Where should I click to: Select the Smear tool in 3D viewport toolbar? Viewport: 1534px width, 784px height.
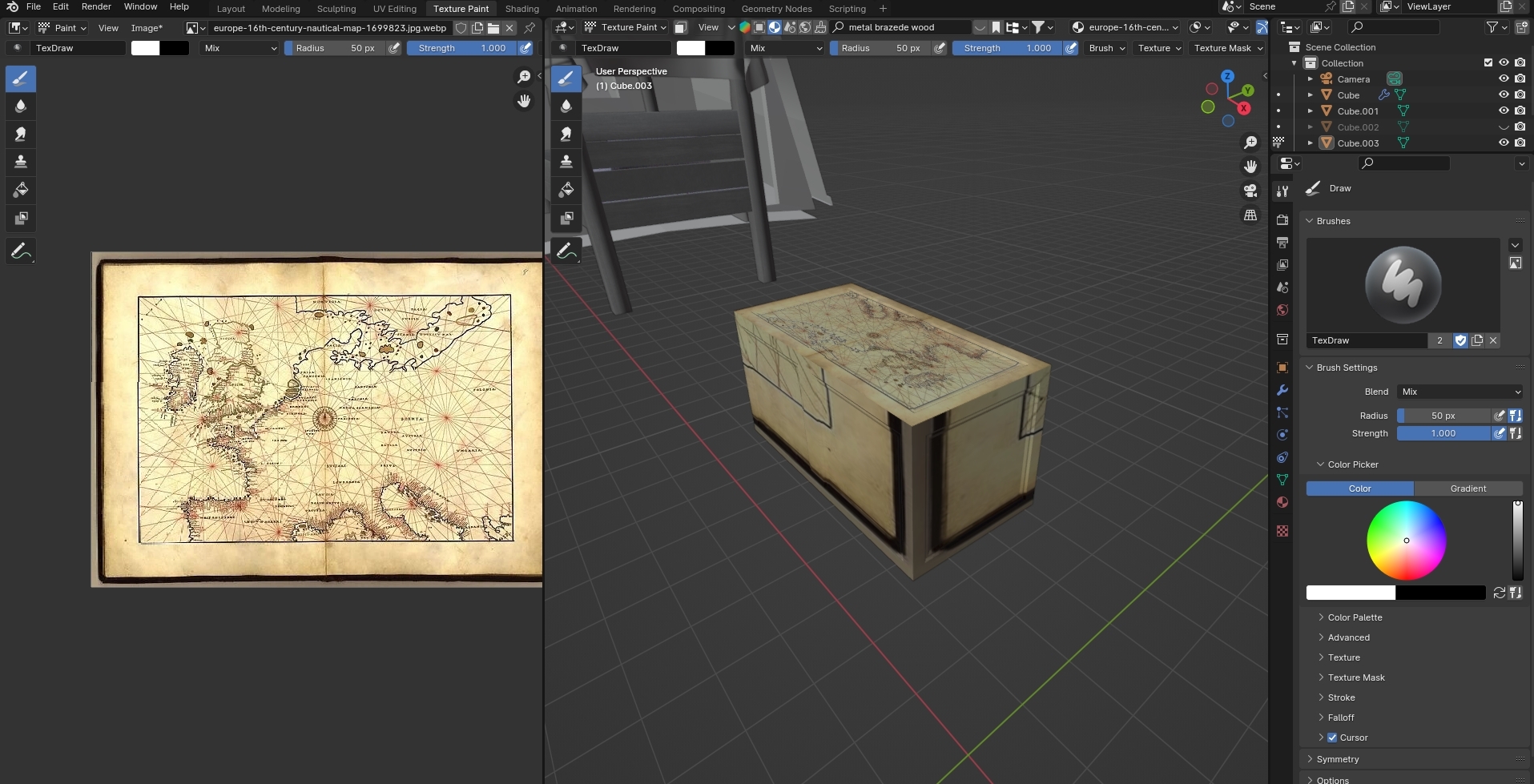click(x=566, y=134)
